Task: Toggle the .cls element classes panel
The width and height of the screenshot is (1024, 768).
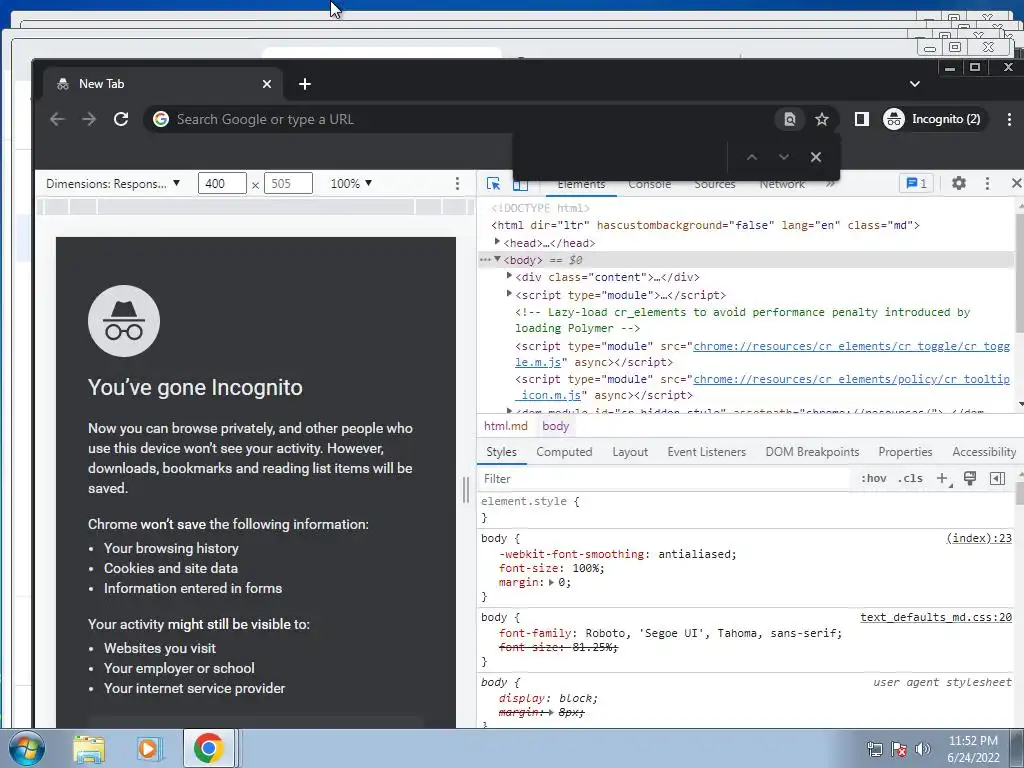Action: (x=910, y=478)
